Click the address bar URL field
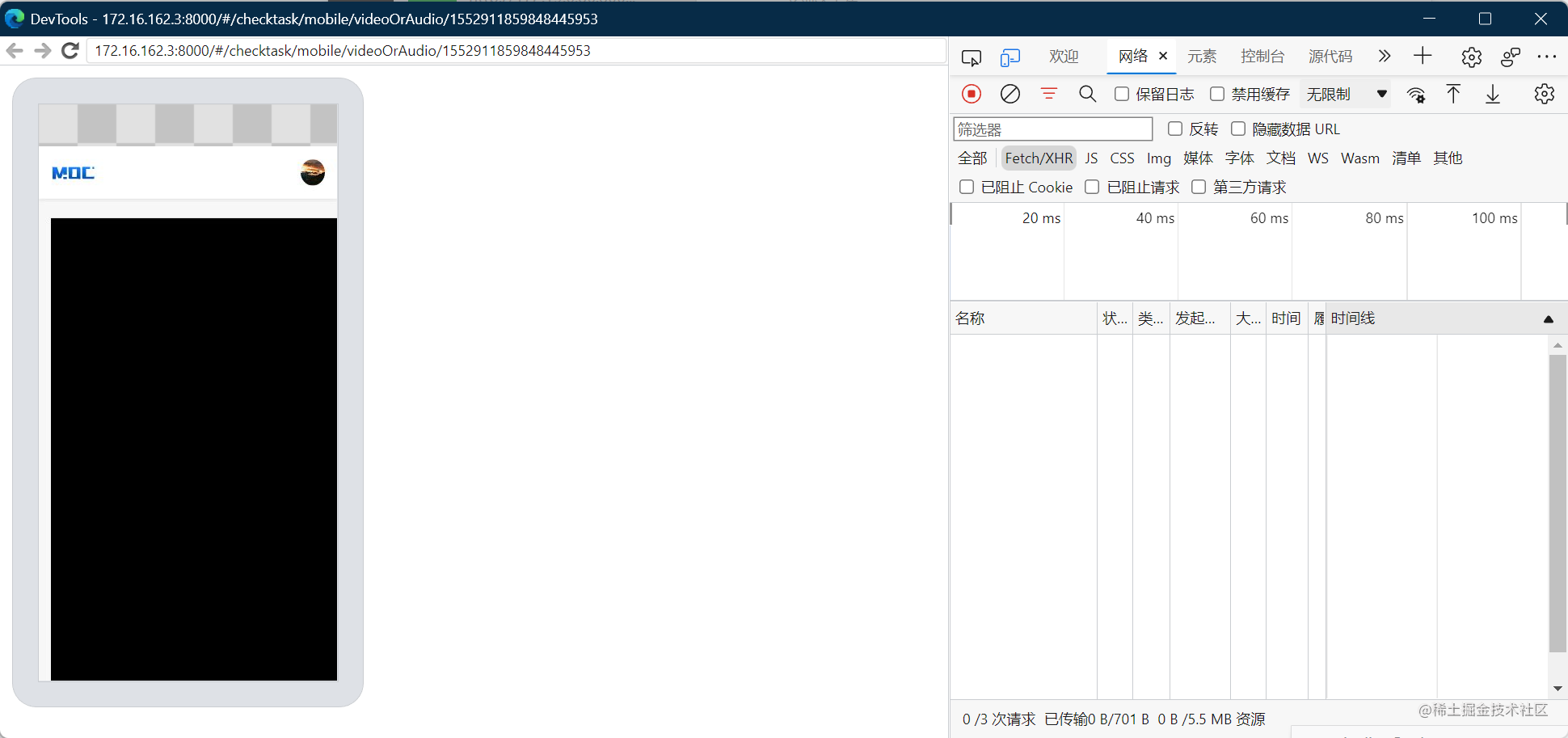The height and width of the screenshot is (738, 1568). (516, 51)
